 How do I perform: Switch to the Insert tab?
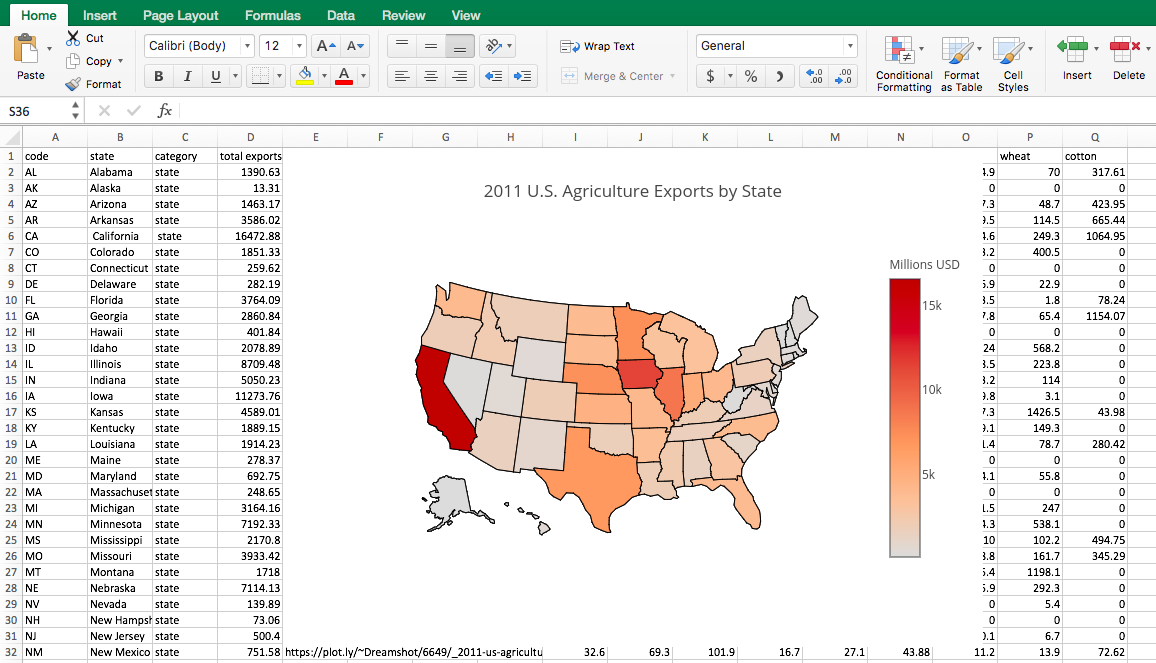point(100,15)
